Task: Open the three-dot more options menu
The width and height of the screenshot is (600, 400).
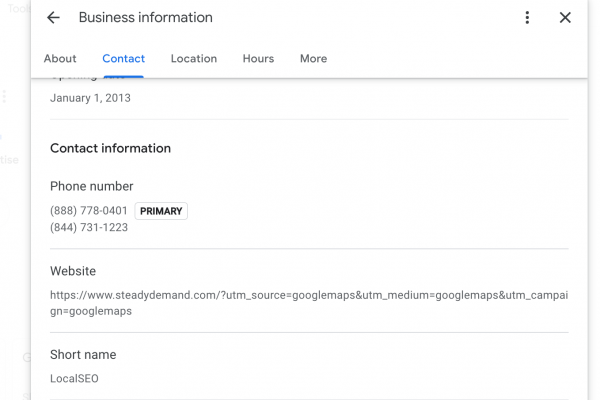Action: (527, 18)
